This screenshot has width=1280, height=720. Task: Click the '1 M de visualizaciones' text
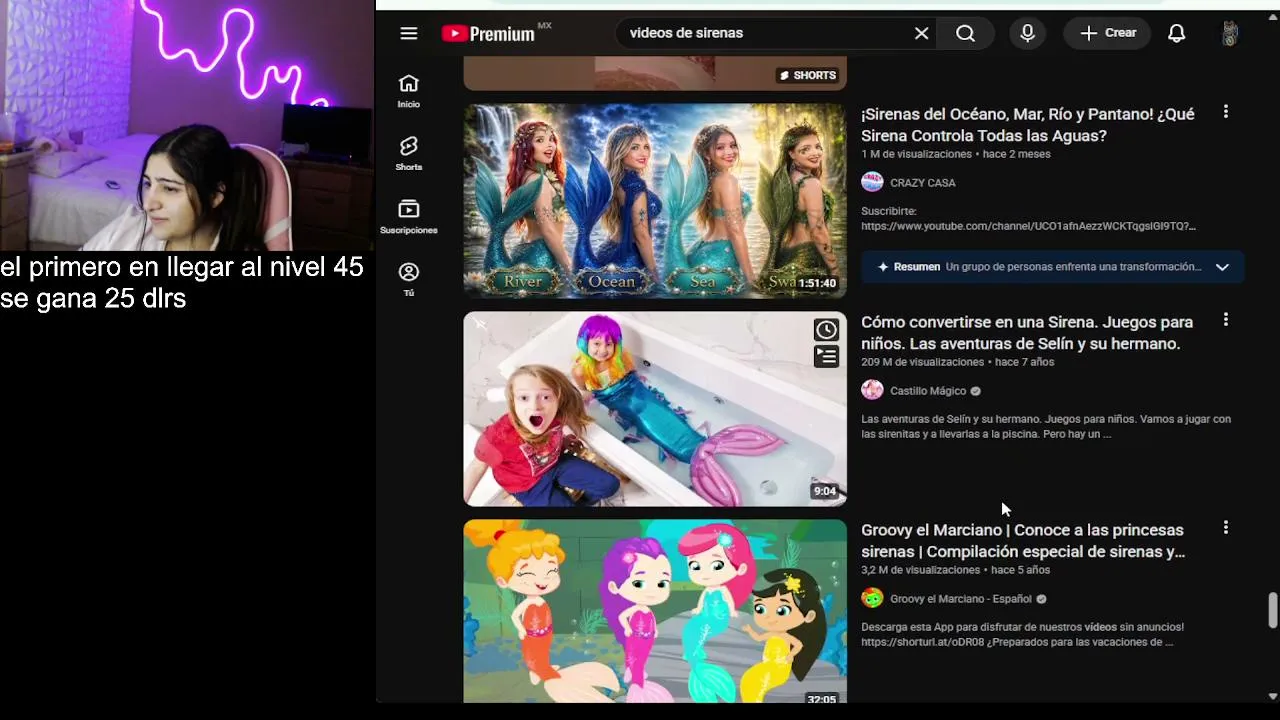(916, 154)
